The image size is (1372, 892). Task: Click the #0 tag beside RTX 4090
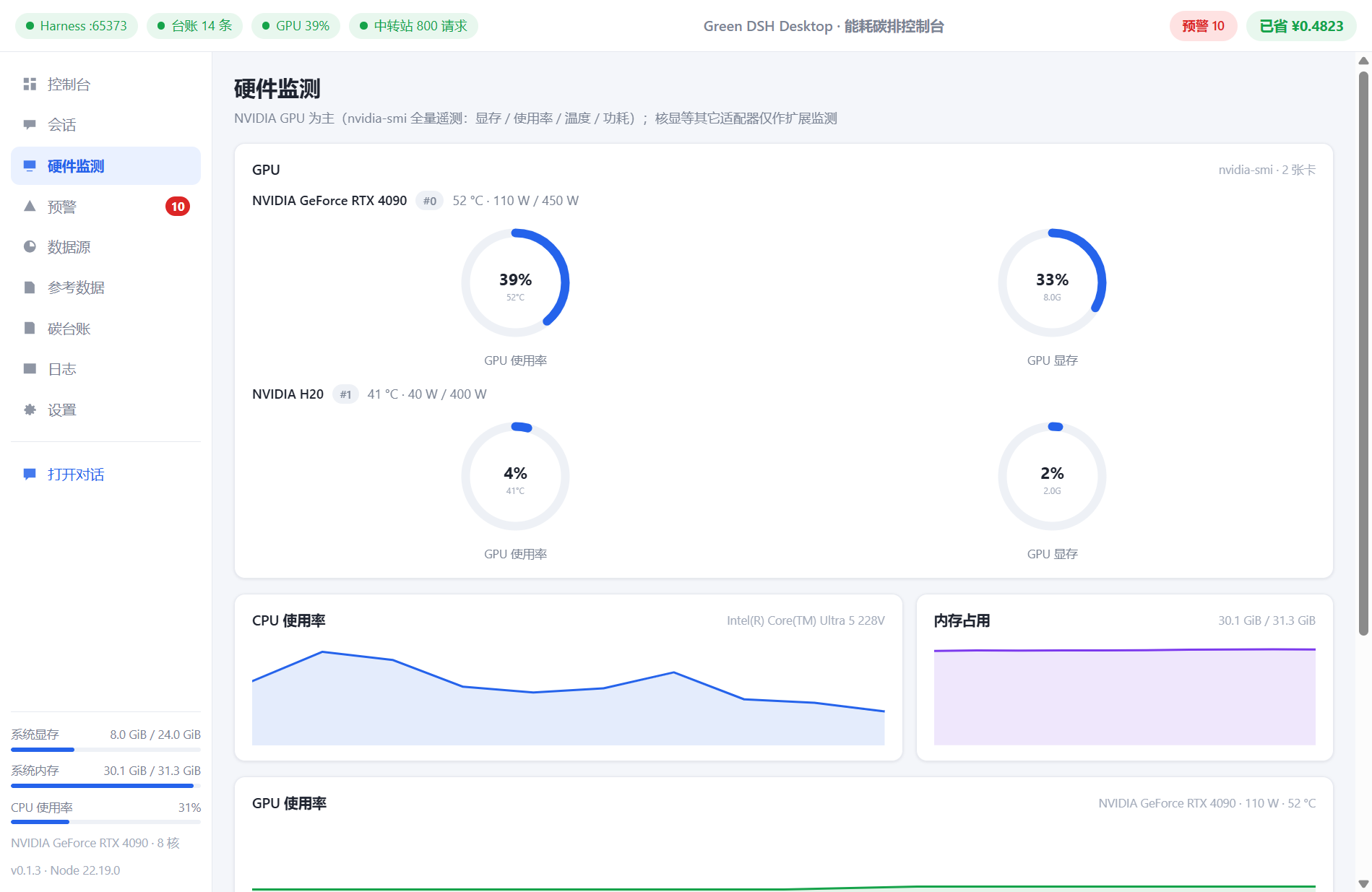pos(429,201)
